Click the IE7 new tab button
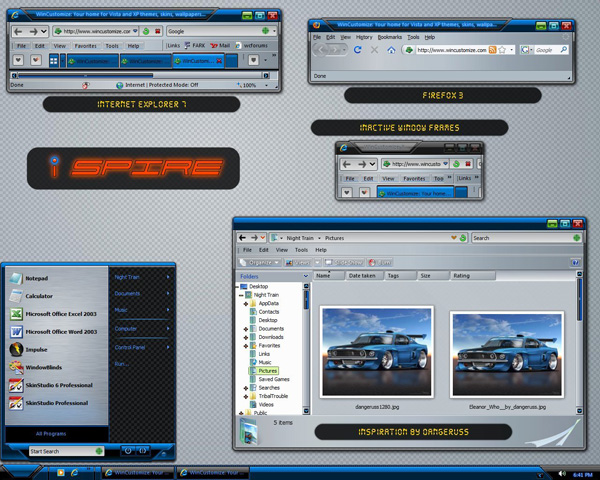The image size is (600, 480). (x=232, y=61)
